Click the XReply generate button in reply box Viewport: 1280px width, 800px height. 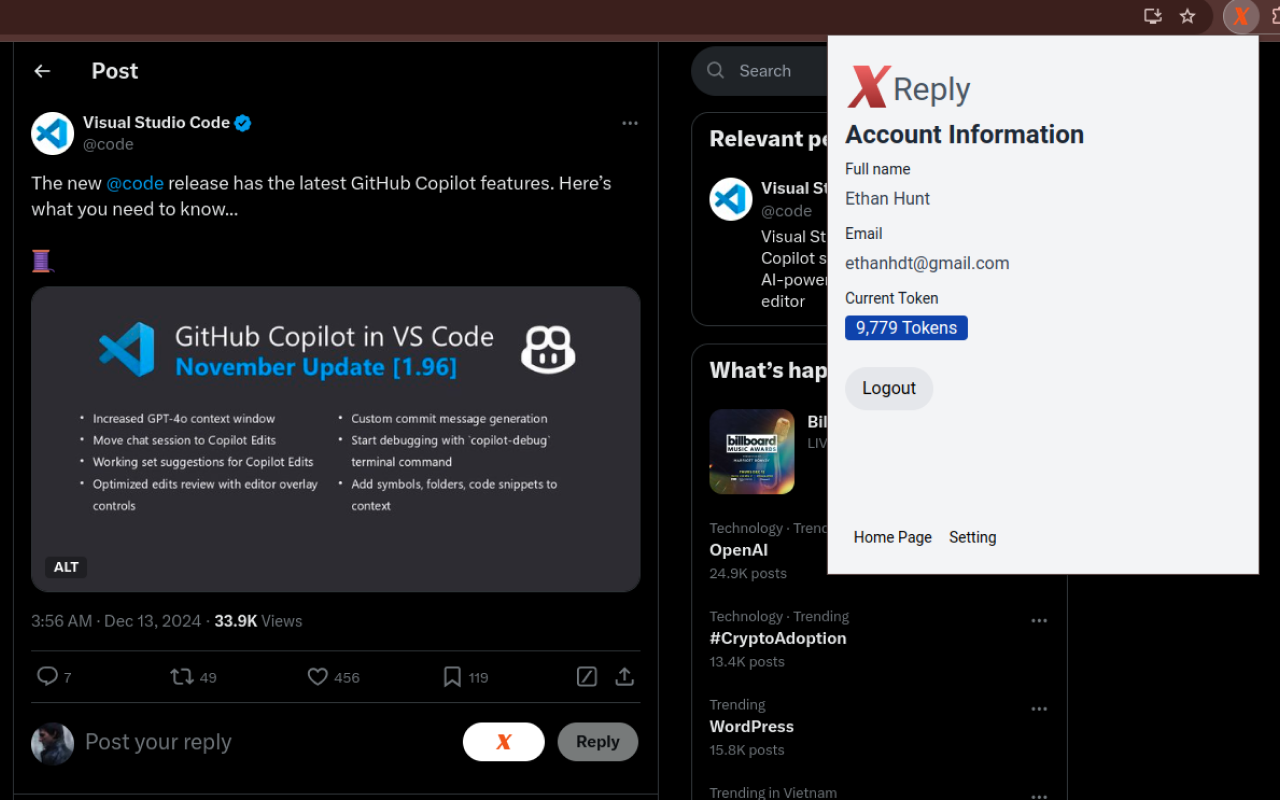coord(504,742)
